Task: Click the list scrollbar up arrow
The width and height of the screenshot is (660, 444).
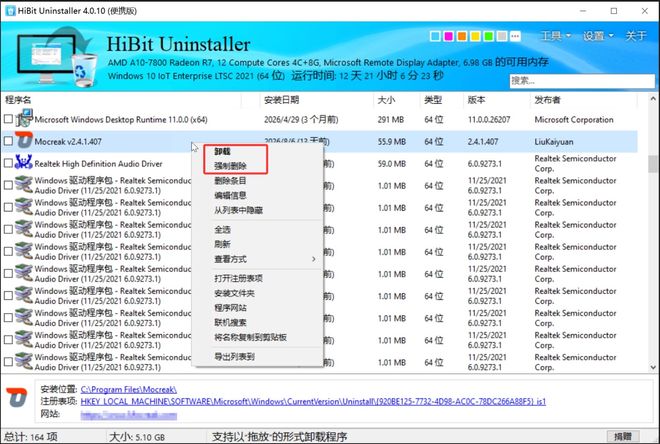Action: click(x=653, y=98)
